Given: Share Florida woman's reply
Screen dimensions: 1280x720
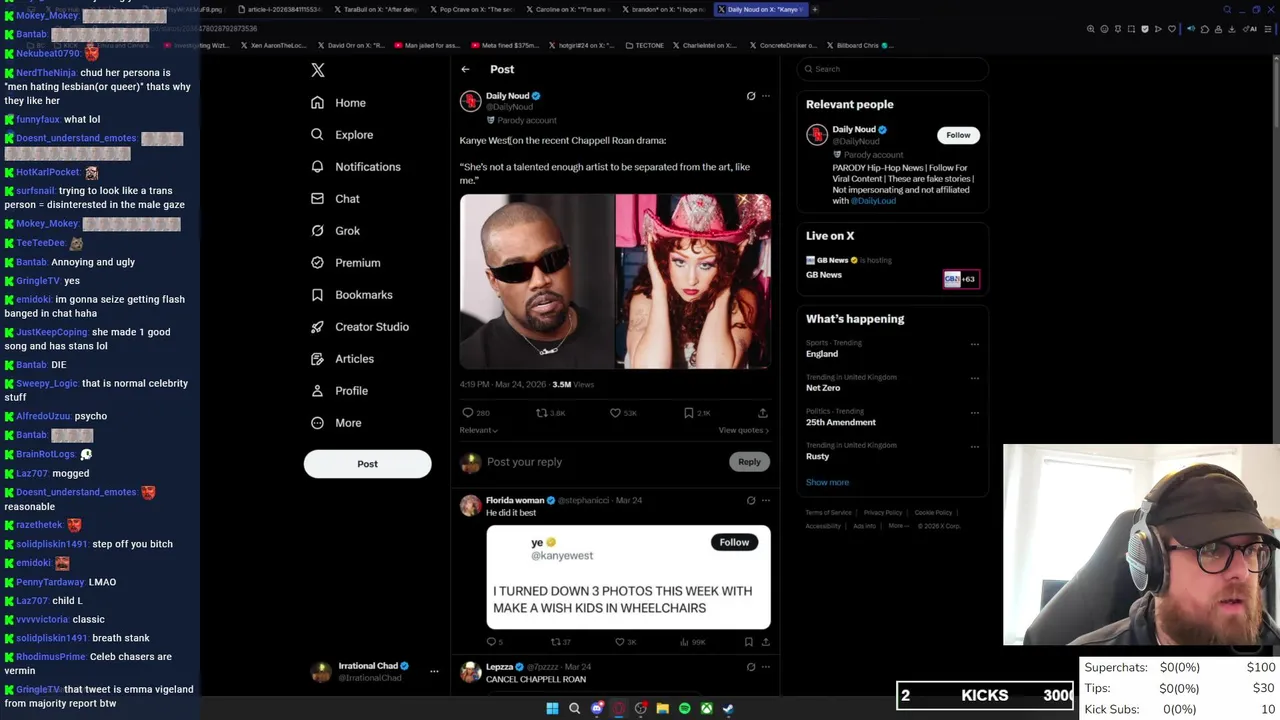Looking at the screenshot, I should point(765,642).
